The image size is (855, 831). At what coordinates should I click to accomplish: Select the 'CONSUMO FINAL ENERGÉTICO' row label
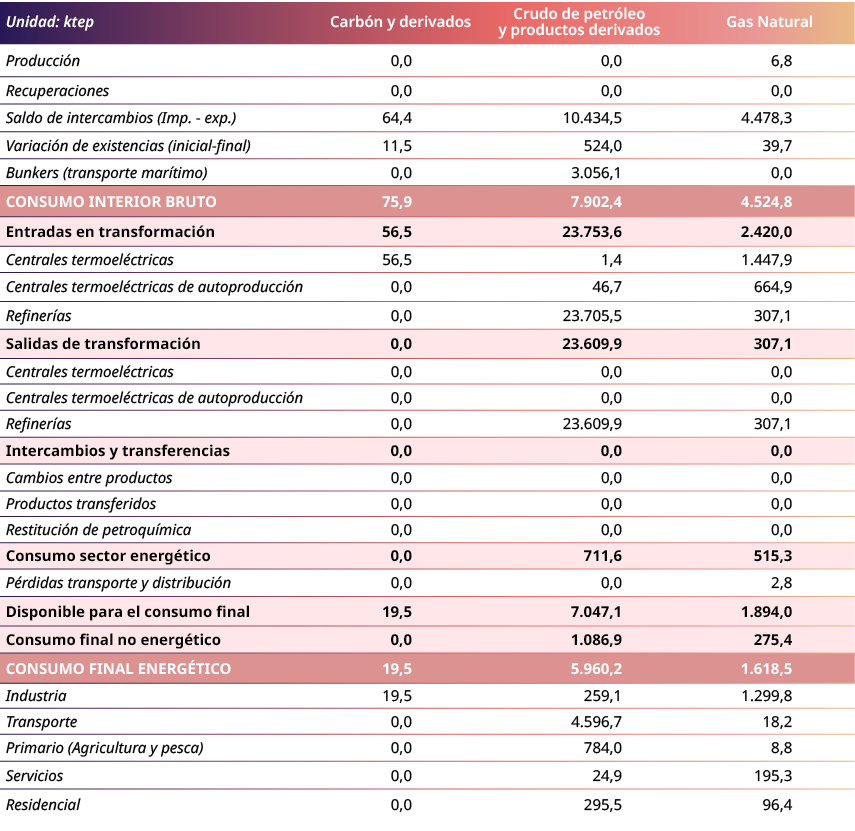pos(118,669)
